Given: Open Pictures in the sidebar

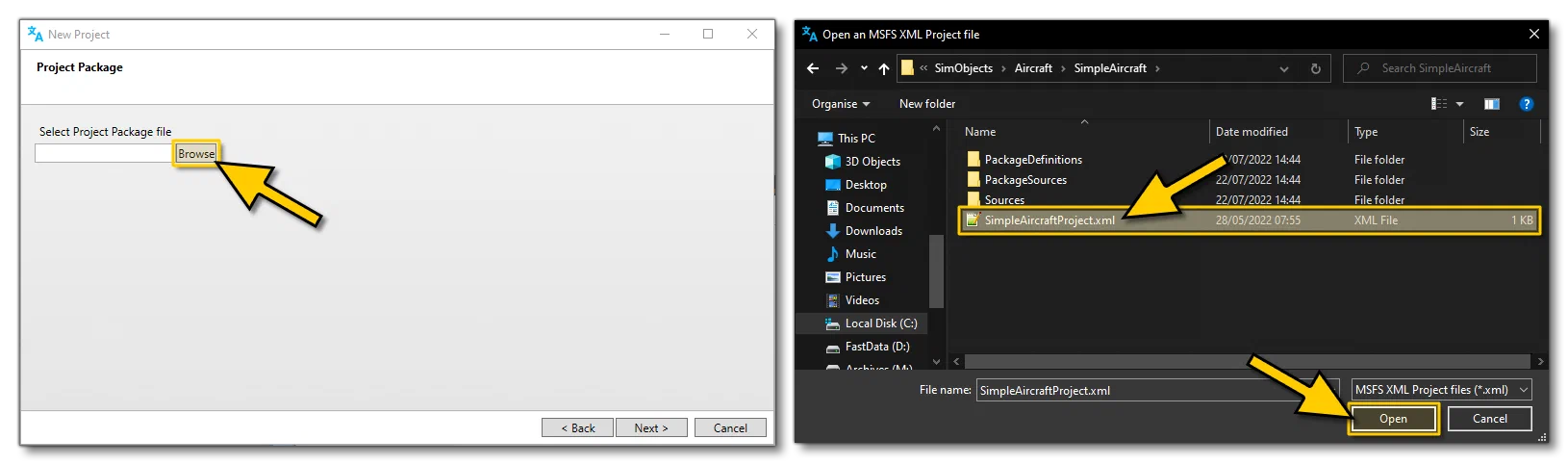Looking at the screenshot, I should pos(856,277).
